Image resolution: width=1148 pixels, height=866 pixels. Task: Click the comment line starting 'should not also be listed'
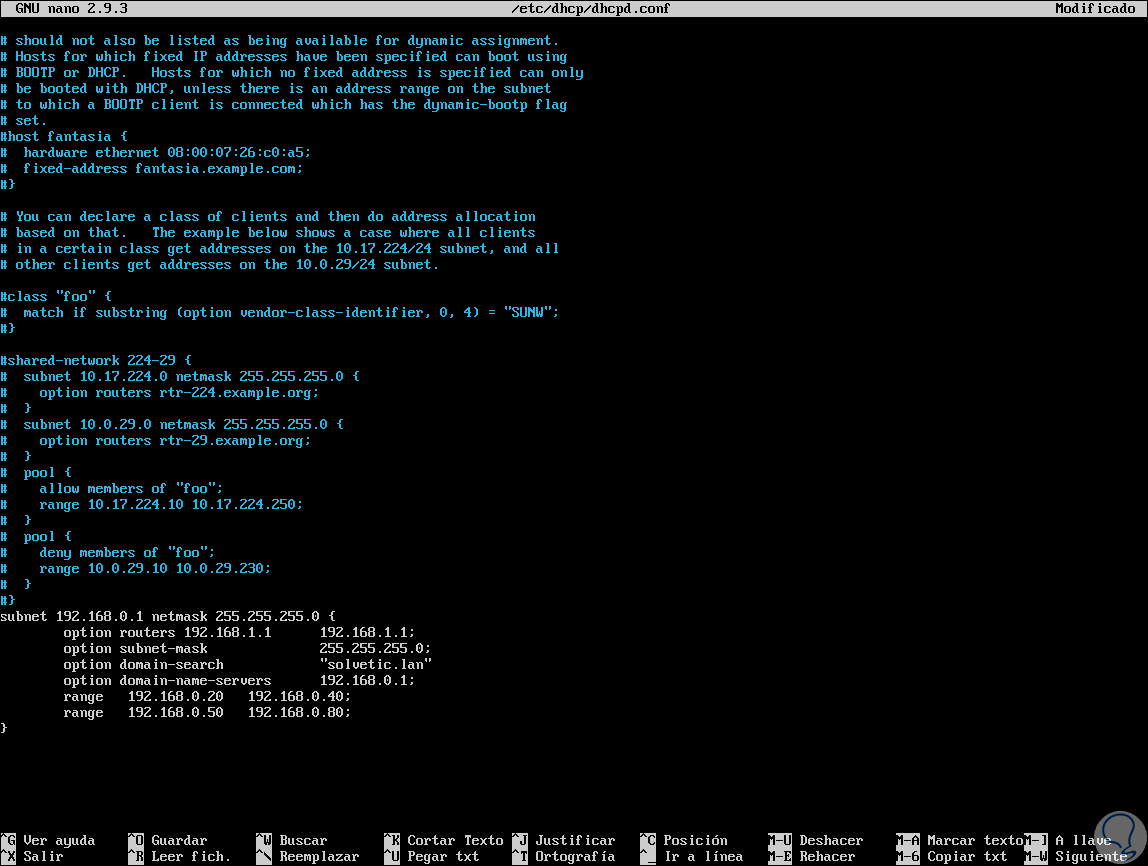[280, 41]
